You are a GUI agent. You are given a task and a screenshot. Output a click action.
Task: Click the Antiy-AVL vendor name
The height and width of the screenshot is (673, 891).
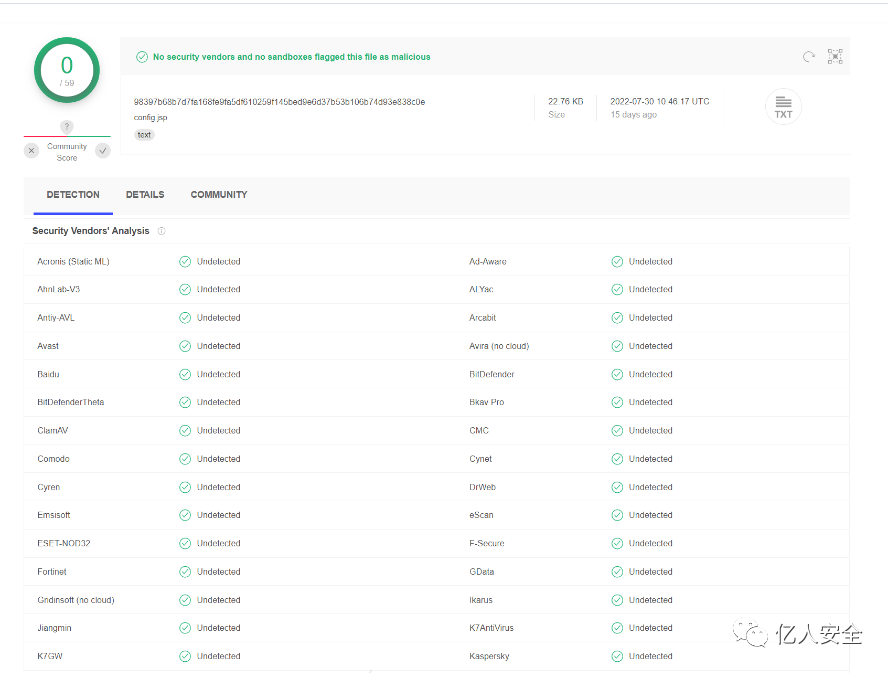56,318
